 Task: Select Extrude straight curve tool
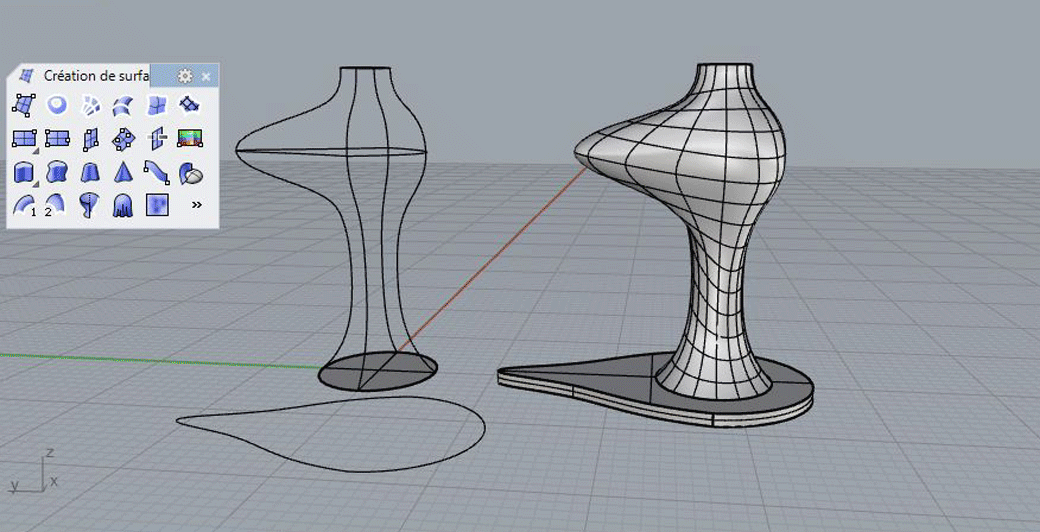pyautogui.click(x=24, y=173)
